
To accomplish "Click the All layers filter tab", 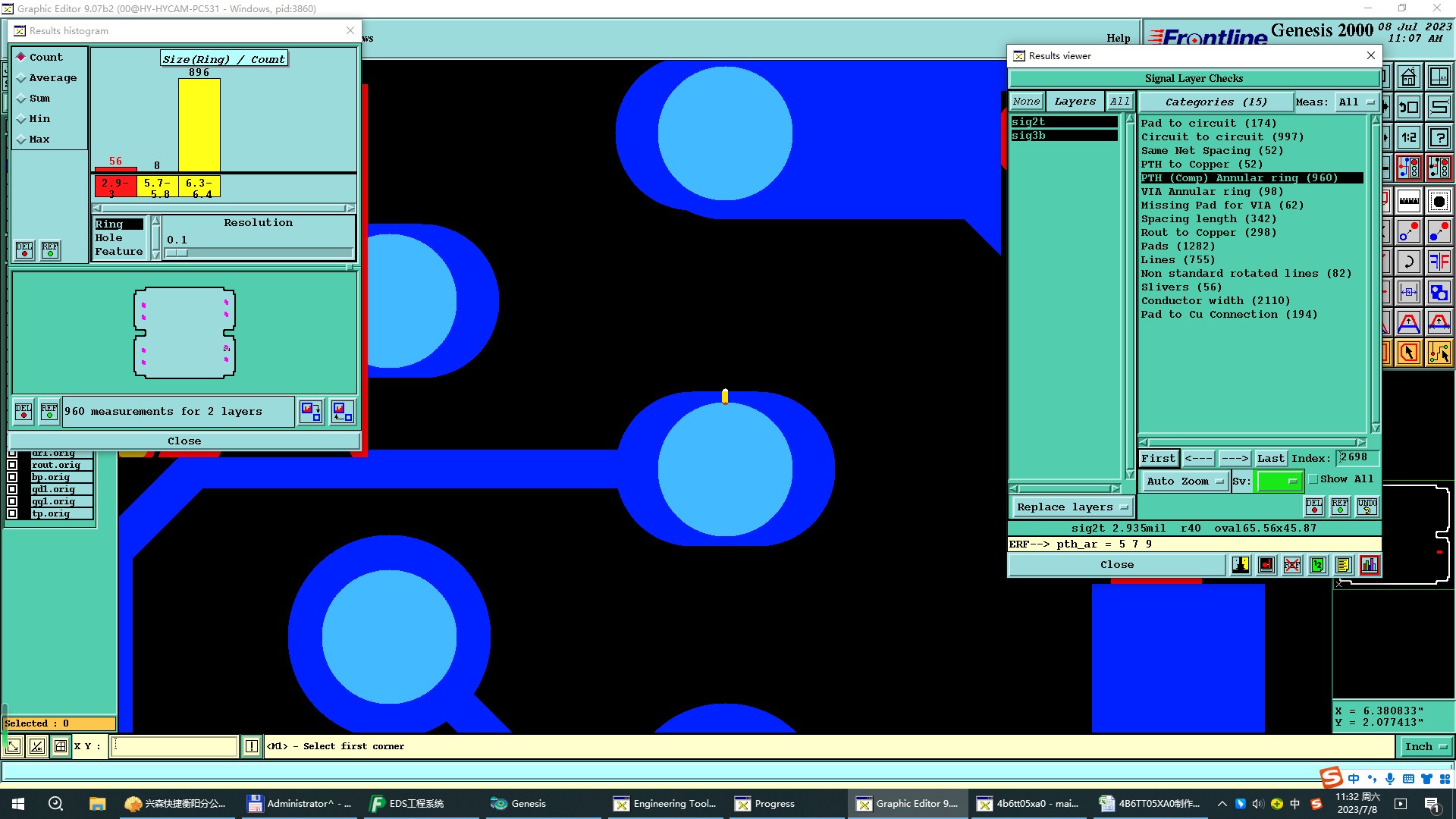I will pyautogui.click(x=1119, y=101).
